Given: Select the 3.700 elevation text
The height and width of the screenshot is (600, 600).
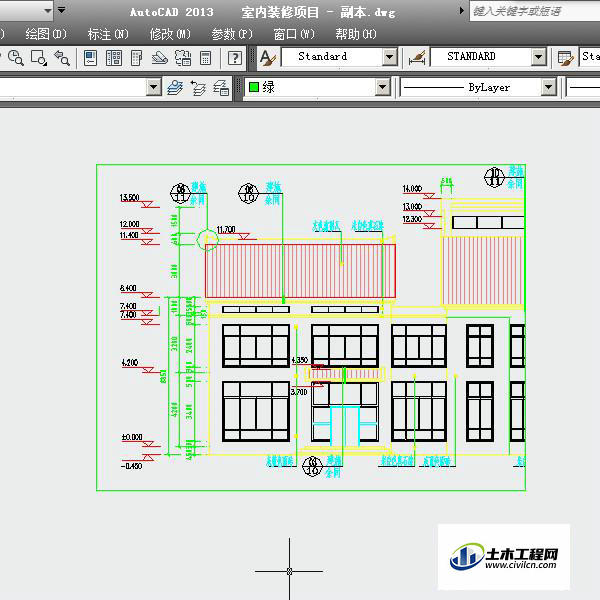Looking at the screenshot, I should (299, 392).
